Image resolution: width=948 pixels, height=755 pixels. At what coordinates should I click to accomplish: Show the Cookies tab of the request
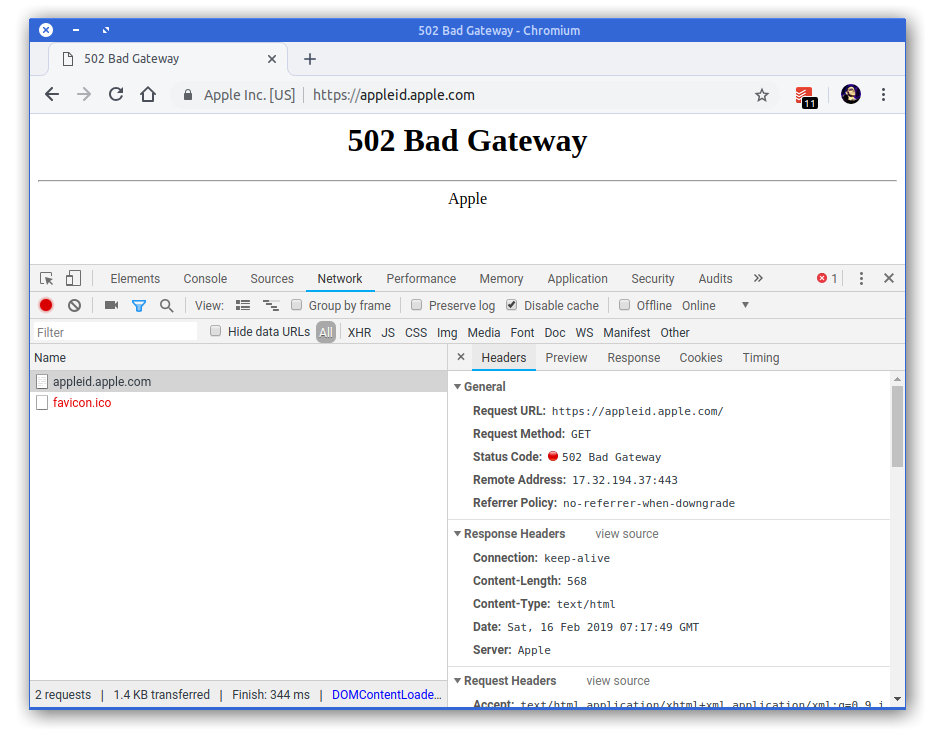[x=701, y=358]
